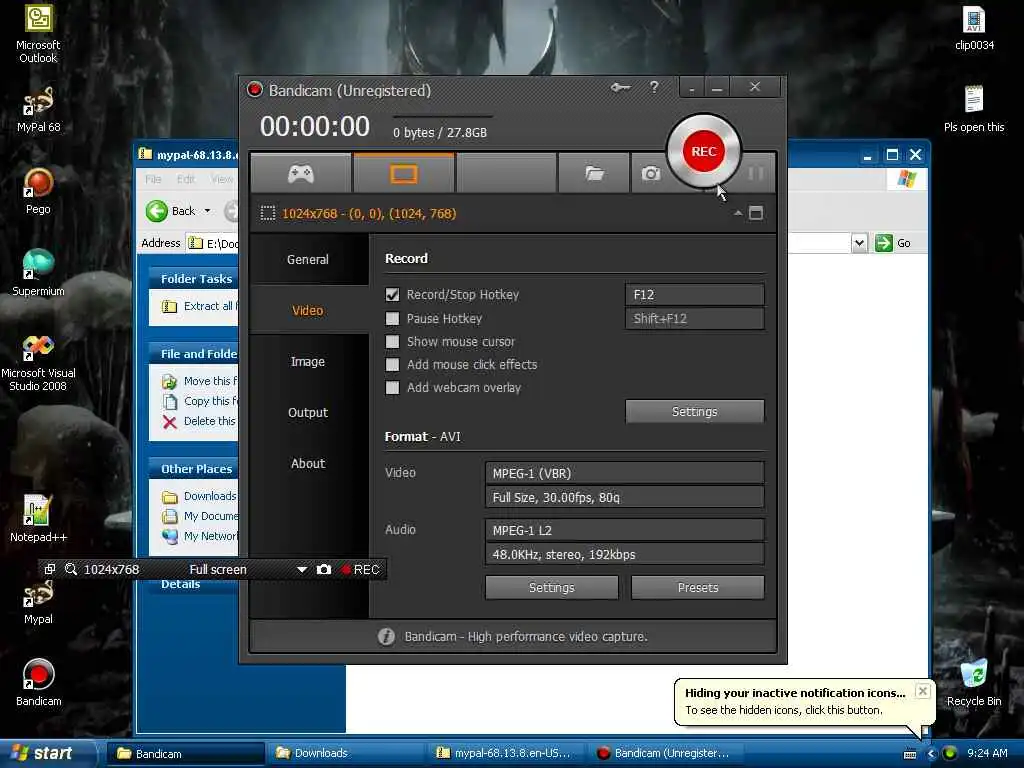Switch to Video tab
The height and width of the screenshot is (768, 1024).
308,310
